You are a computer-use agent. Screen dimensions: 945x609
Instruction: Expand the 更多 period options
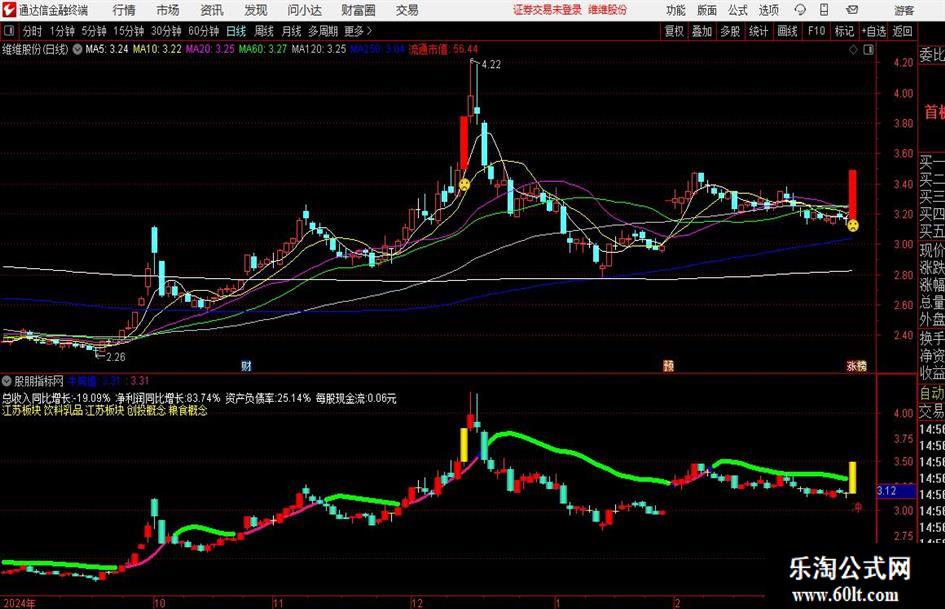358,31
